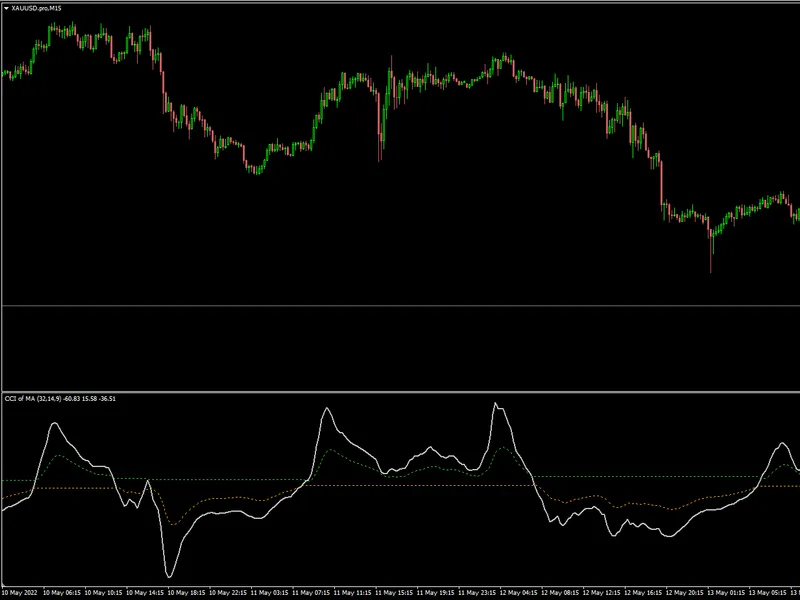Click the 12 May 04:15 time label
The height and width of the screenshot is (600, 800).
pos(519,593)
